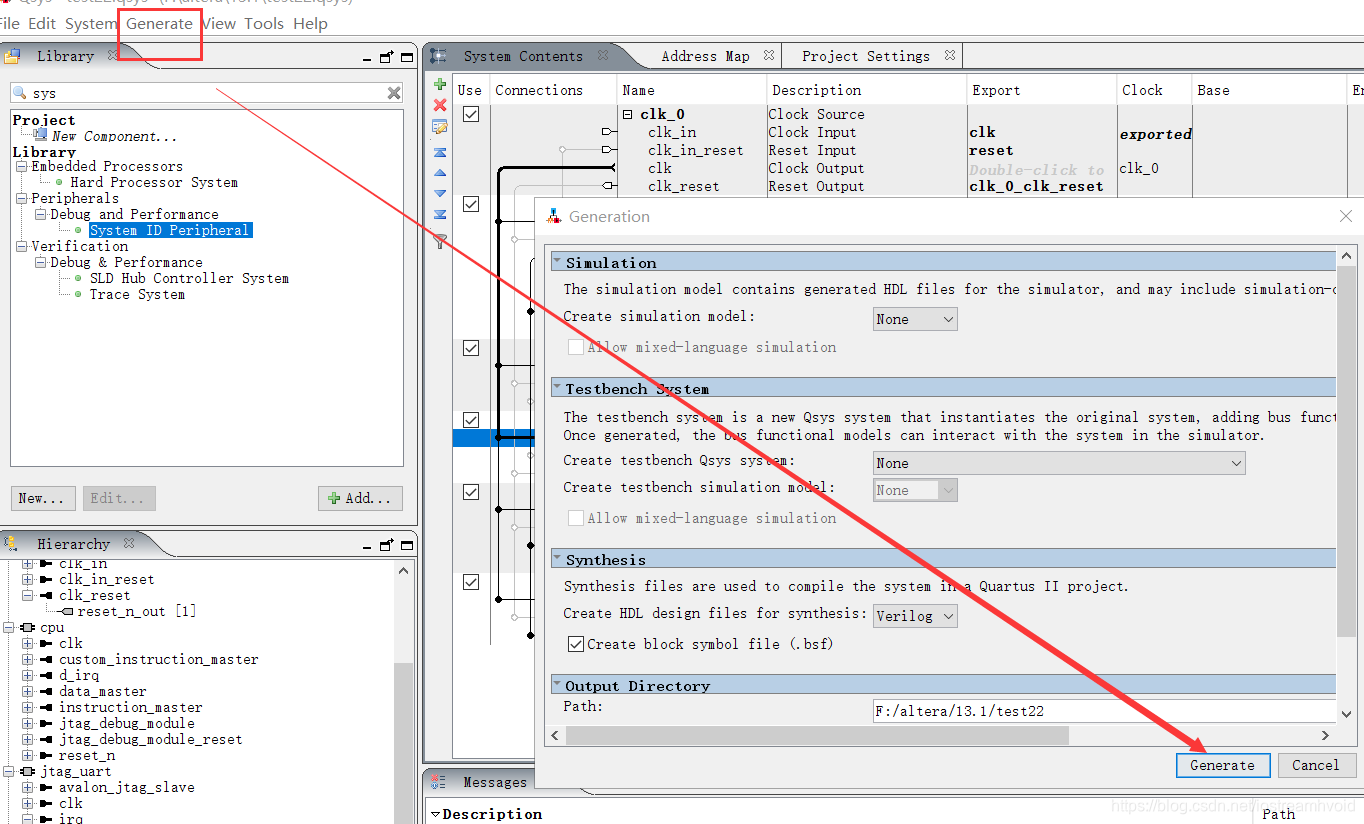The image size is (1364, 824).
Task: Detach the Hierarchy panel with the pop-out icon
Action: 387,545
